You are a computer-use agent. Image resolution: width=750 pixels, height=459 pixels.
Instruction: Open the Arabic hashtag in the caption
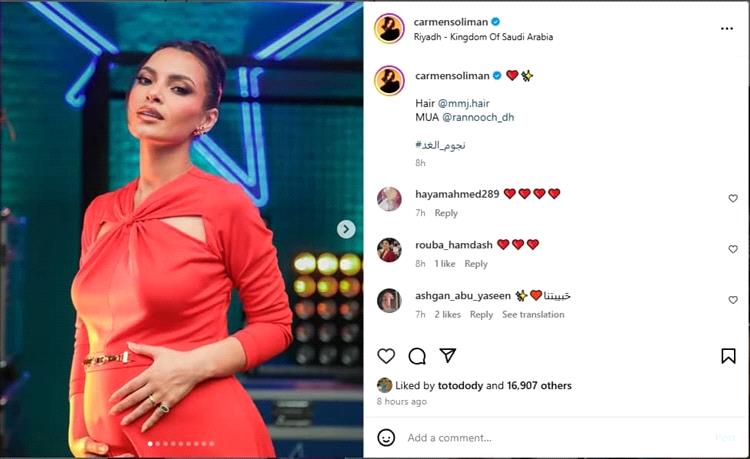440,145
